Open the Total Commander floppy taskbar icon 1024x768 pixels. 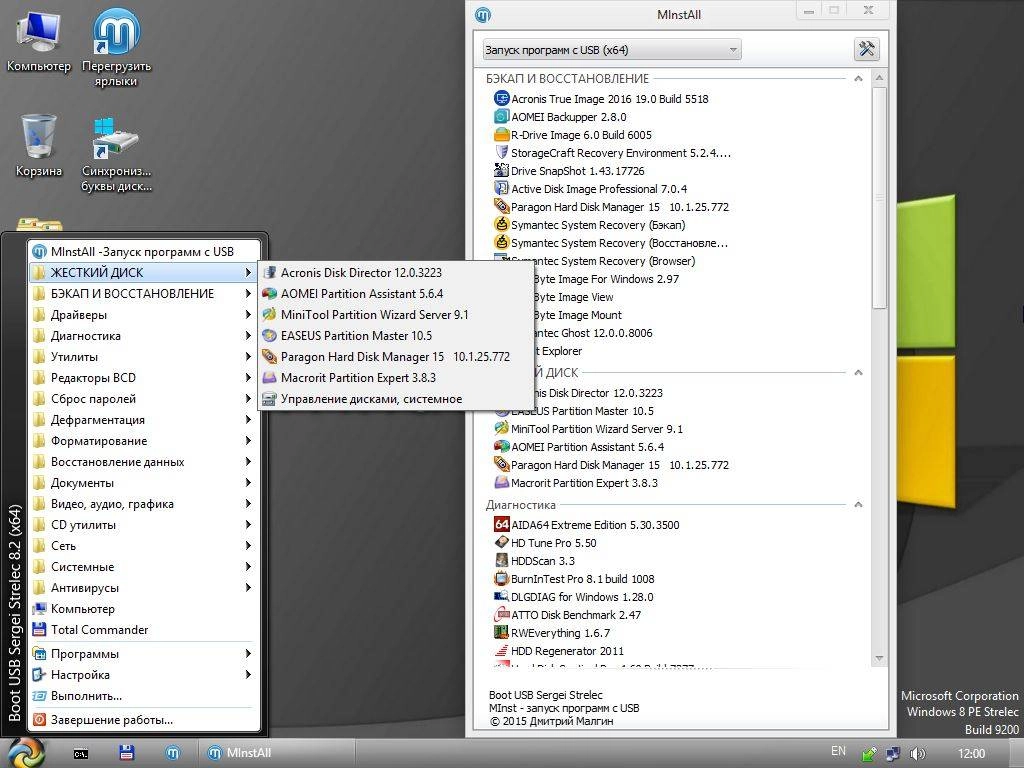pos(127,753)
